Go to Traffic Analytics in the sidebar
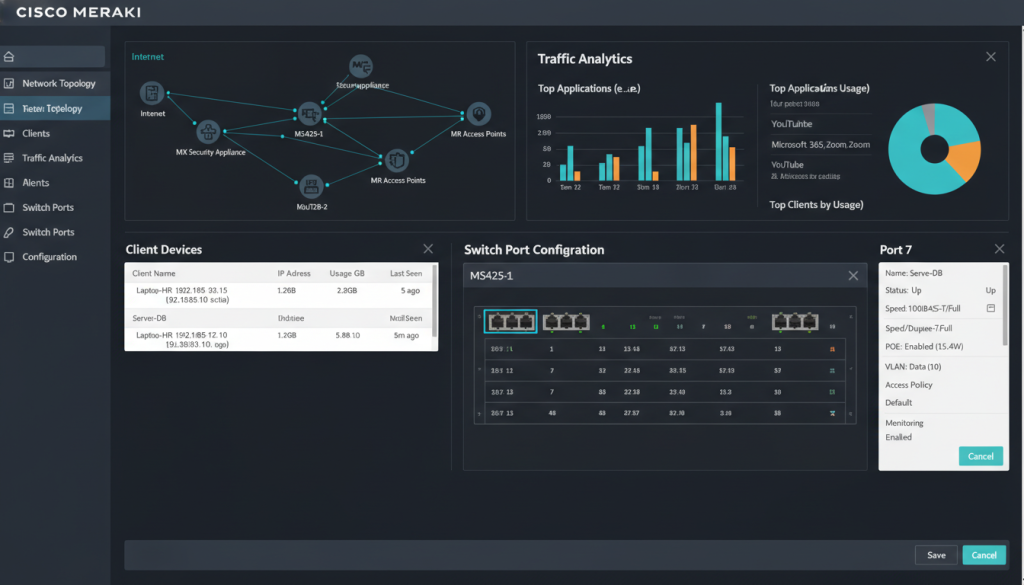This screenshot has width=1024, height=585. click(55, 158)
